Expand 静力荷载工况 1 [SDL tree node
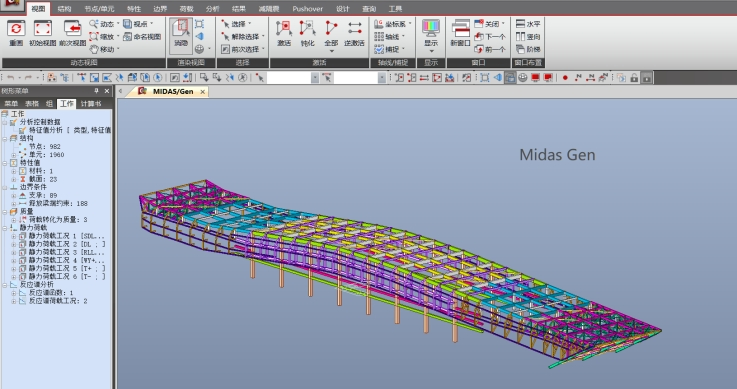 [x=14, y=236]
